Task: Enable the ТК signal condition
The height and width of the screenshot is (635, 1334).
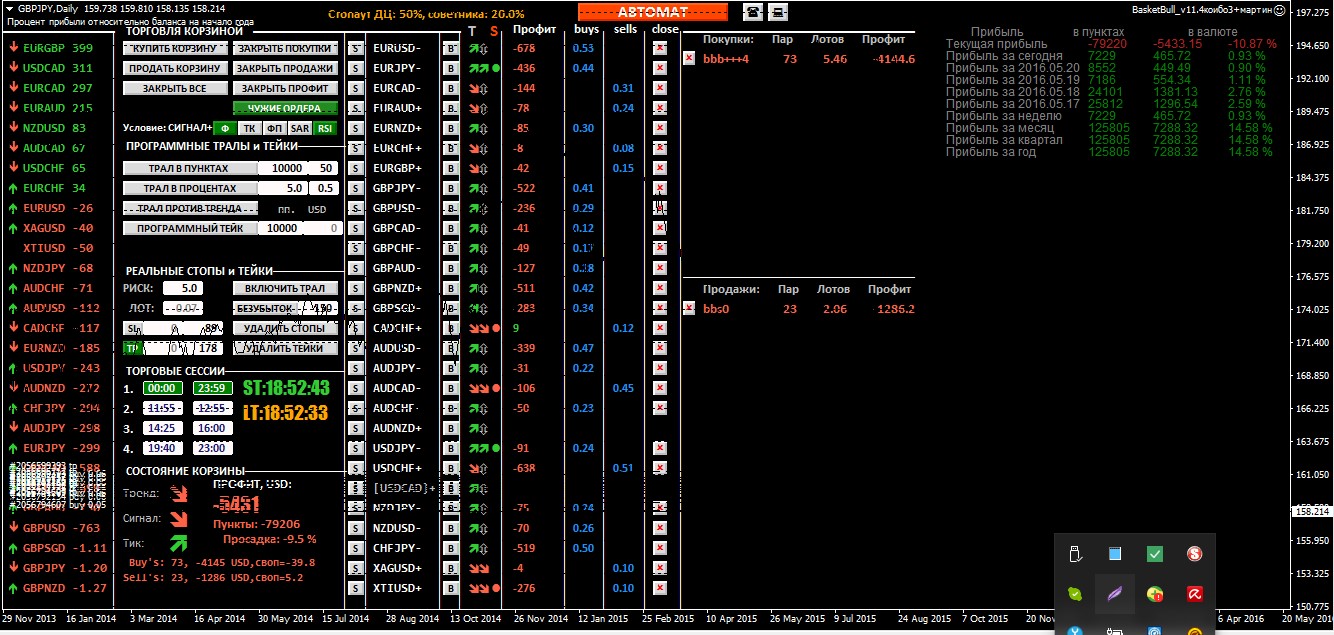Action: (x=249, y=128)
